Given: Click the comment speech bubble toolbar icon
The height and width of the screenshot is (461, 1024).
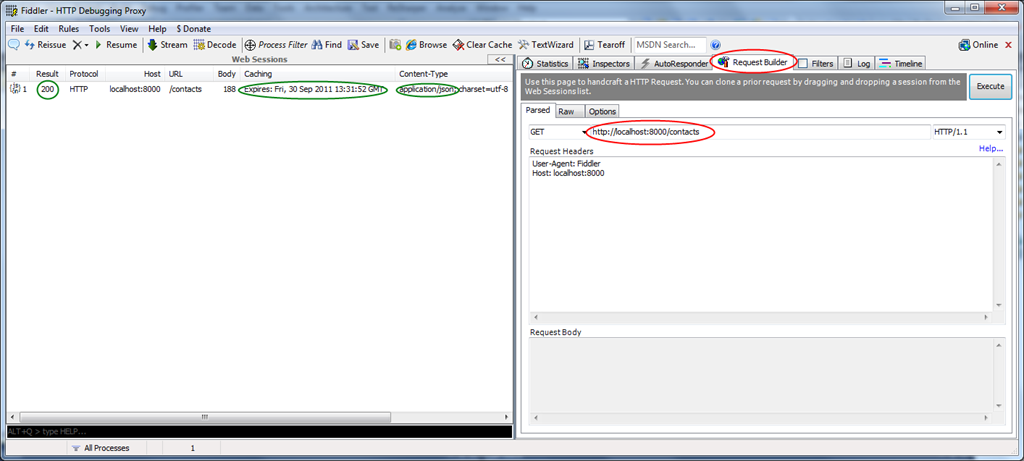Looking at the screenshot, I should 13,45.
